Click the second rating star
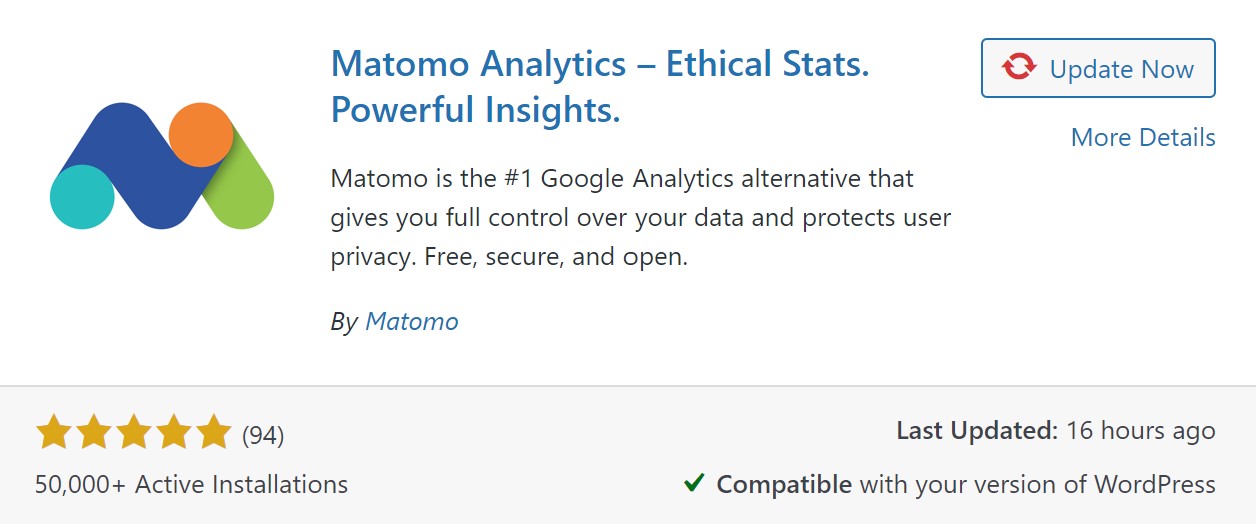 [94, 434]
